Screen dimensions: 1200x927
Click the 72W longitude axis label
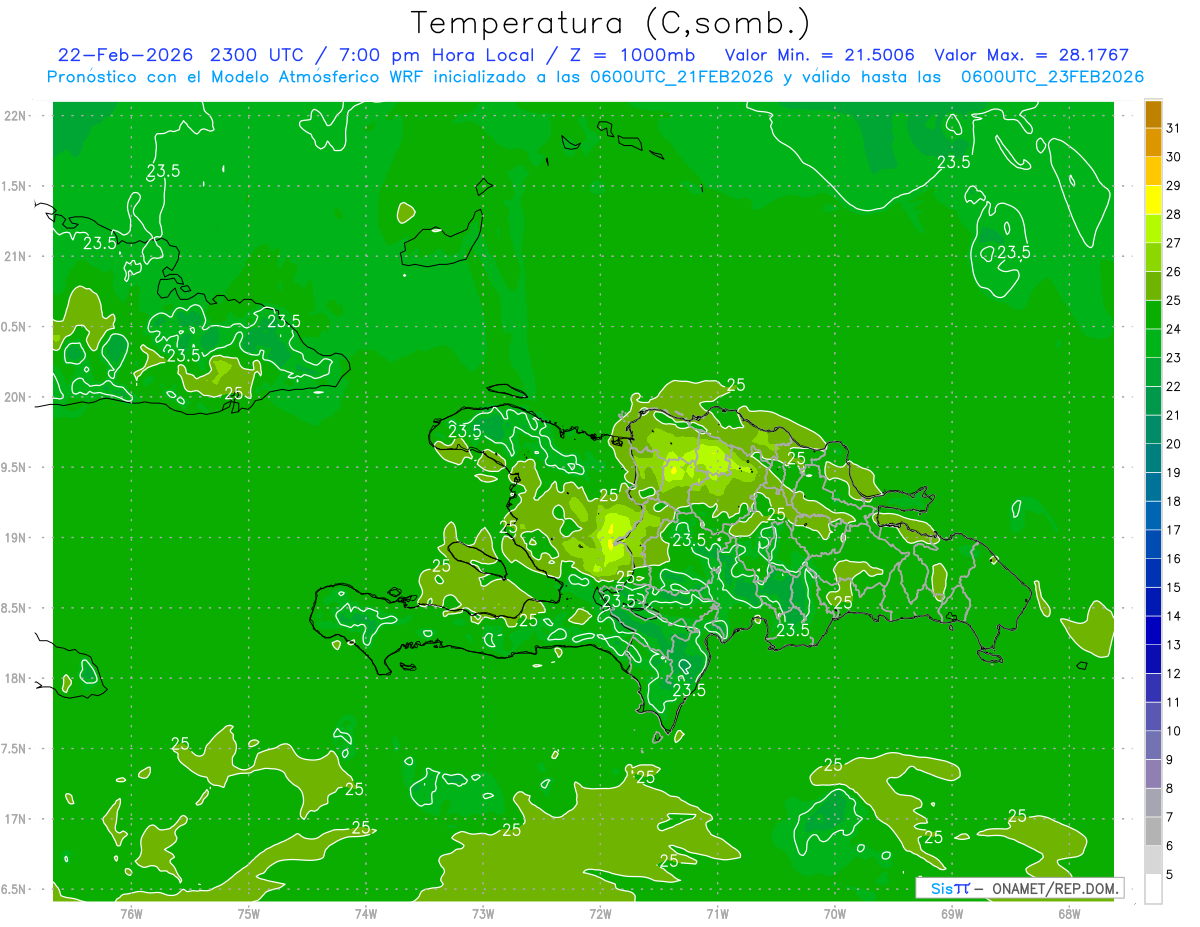pos(600,913)
